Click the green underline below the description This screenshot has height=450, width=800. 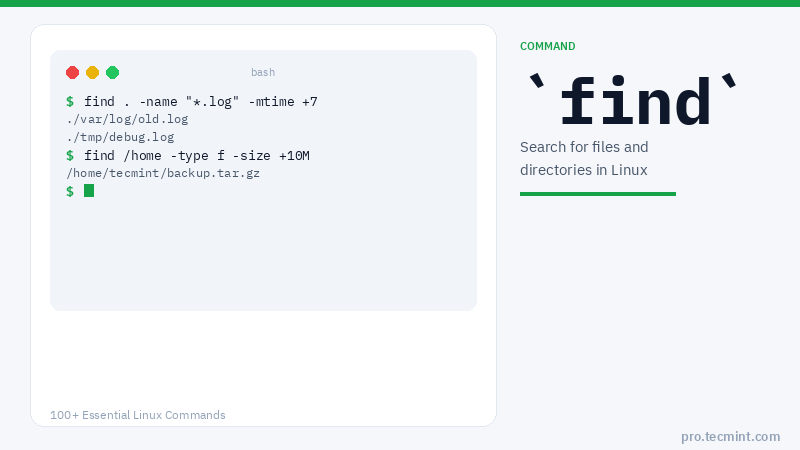[x=597, y=194]
